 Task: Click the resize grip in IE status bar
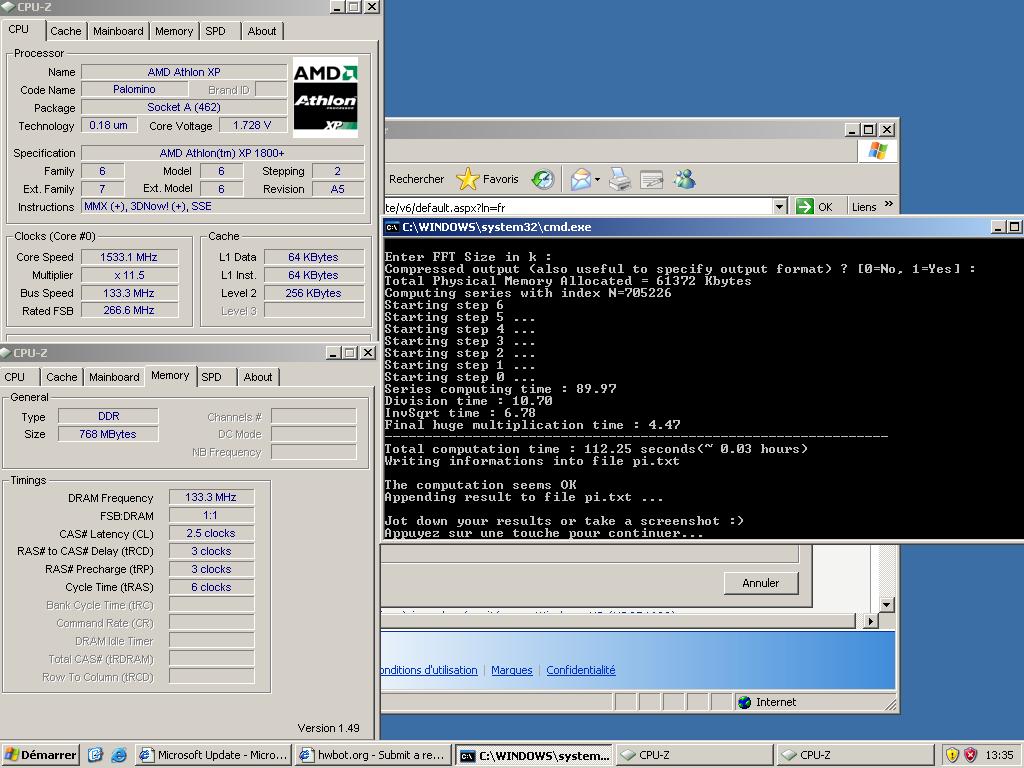(891, 704)
